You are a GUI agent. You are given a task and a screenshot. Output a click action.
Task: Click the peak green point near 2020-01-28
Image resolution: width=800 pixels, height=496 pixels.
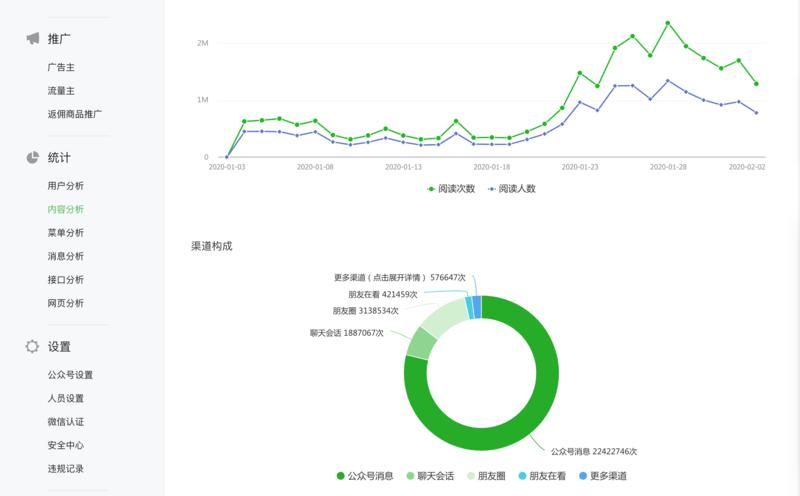tap(667, 23)
